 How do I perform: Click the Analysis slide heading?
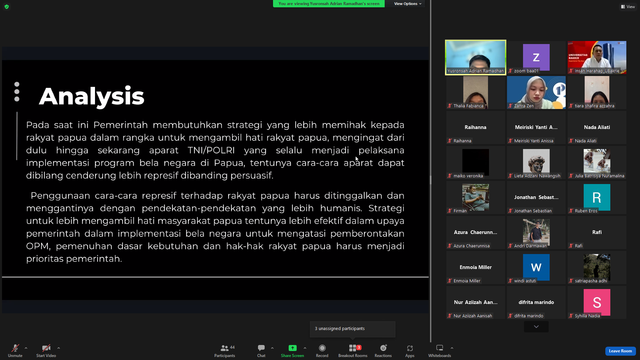click(91, 96)
